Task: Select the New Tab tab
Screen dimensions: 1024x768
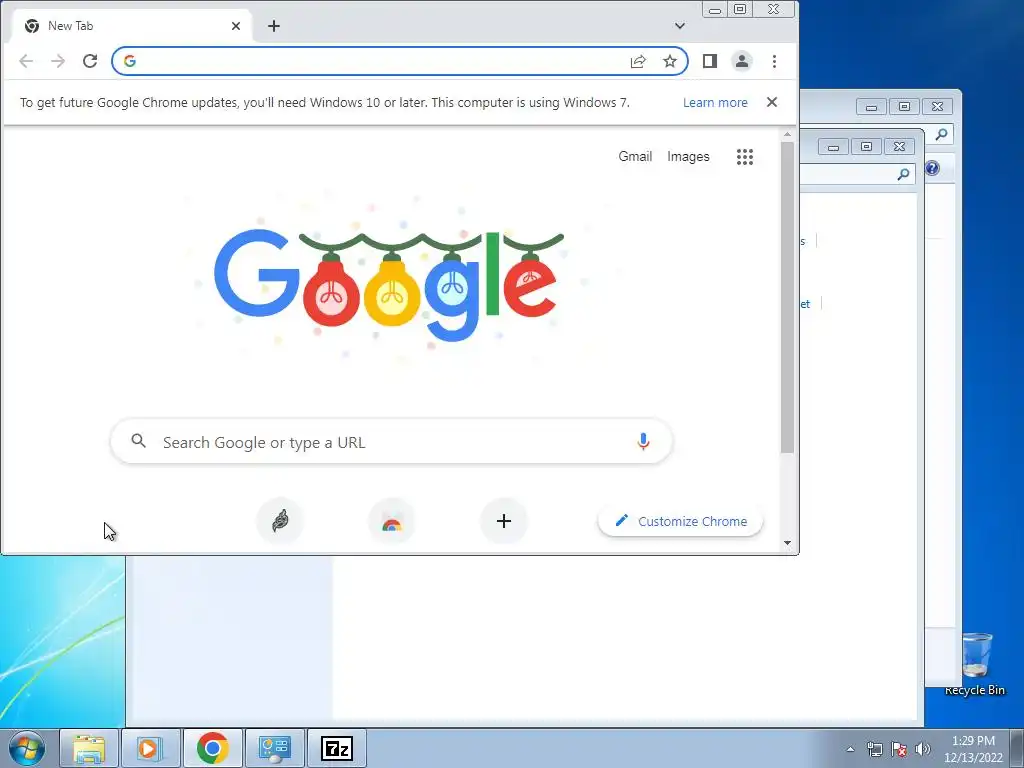Action: pyautogui.click(x=131, y=26)
